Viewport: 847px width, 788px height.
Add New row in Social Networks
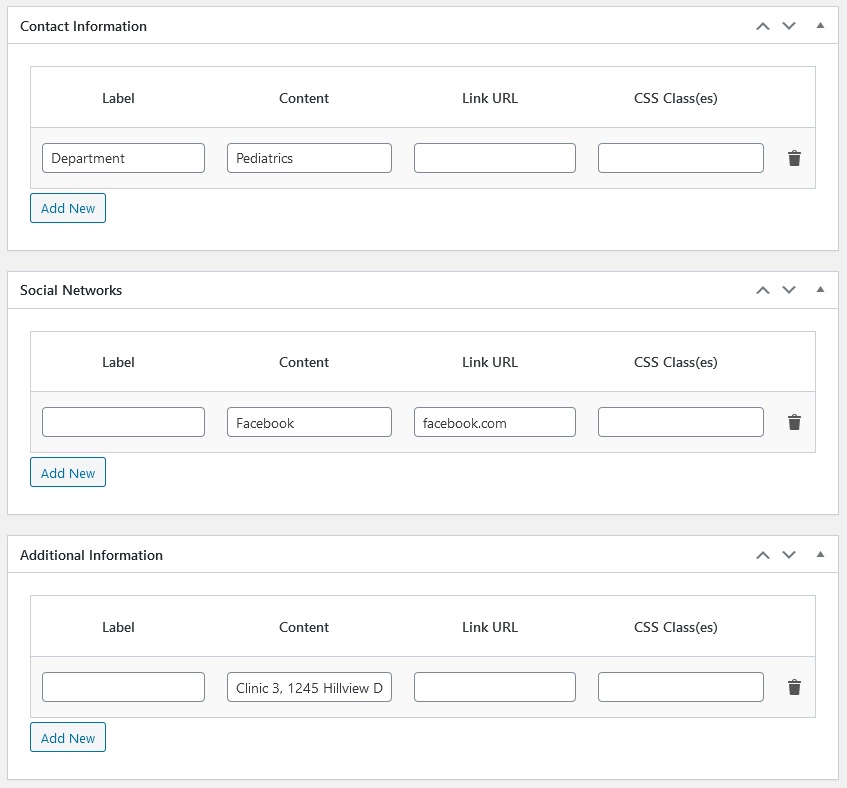click(68, 473)
